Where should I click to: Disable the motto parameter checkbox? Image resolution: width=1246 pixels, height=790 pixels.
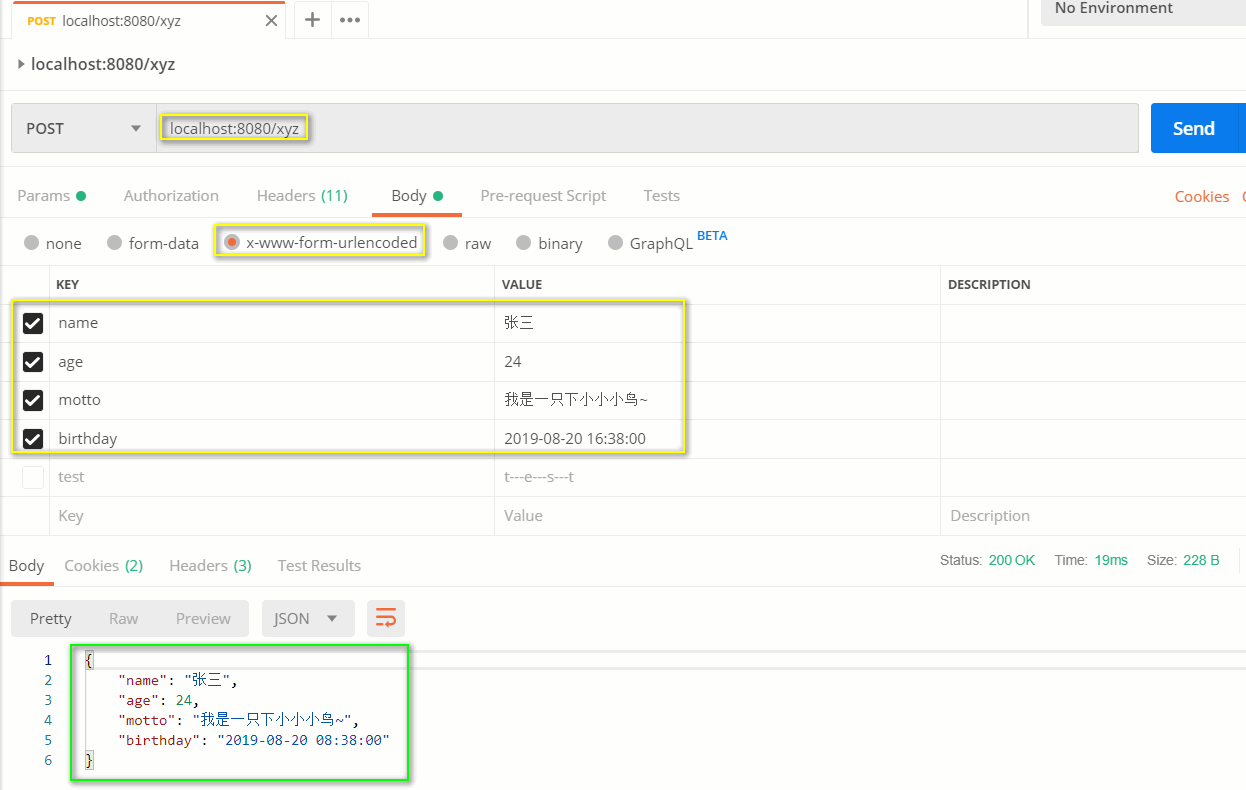[32, 400]
